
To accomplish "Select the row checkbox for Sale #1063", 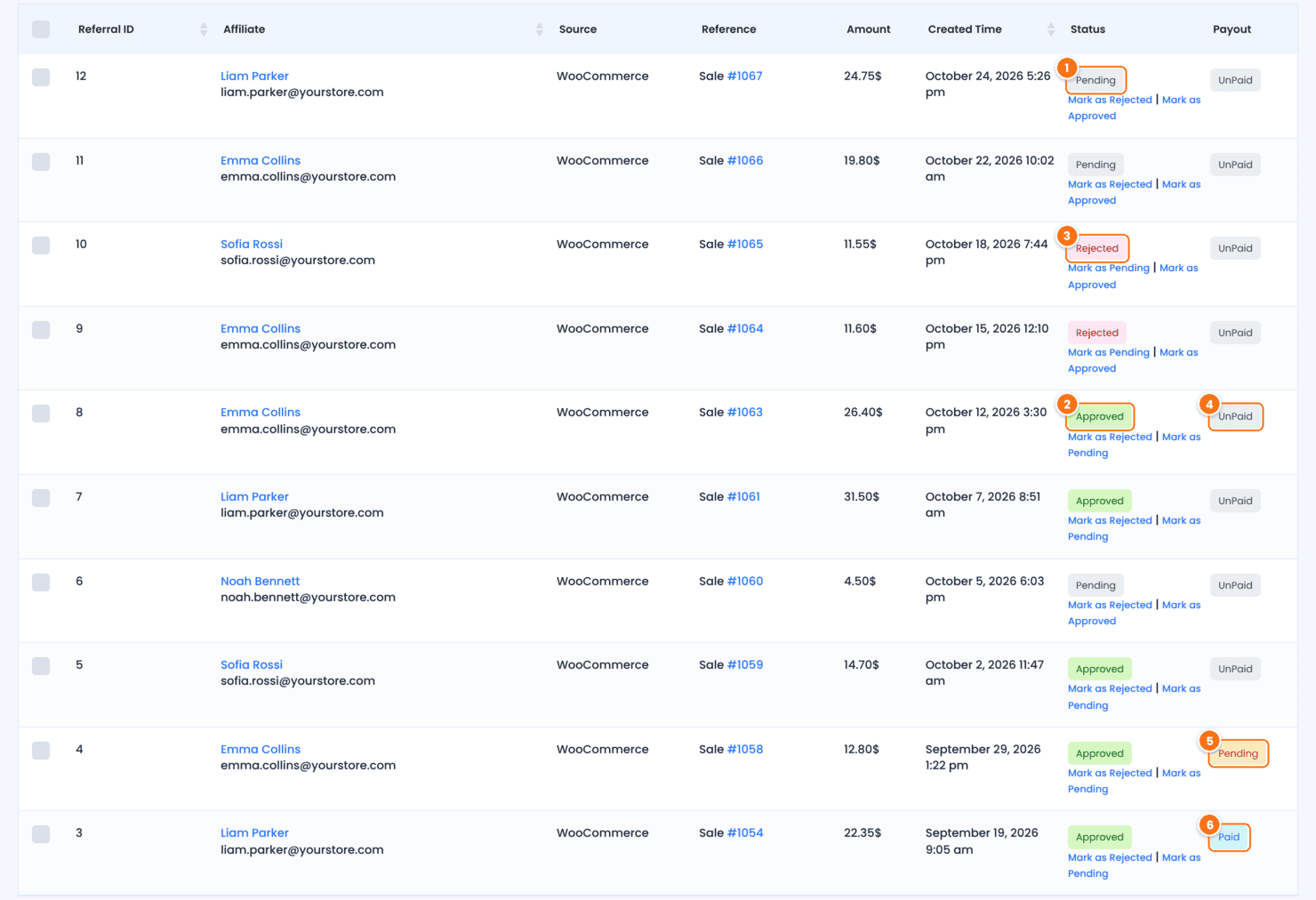I will [x=41, y=414].
